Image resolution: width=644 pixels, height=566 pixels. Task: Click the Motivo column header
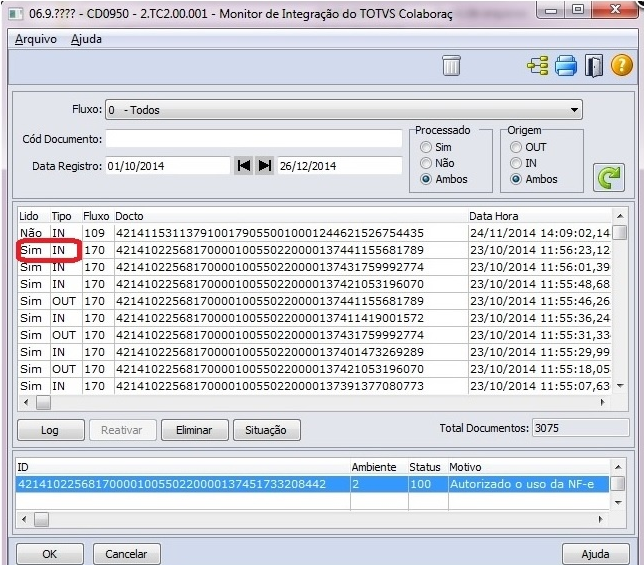click(528, 467)
